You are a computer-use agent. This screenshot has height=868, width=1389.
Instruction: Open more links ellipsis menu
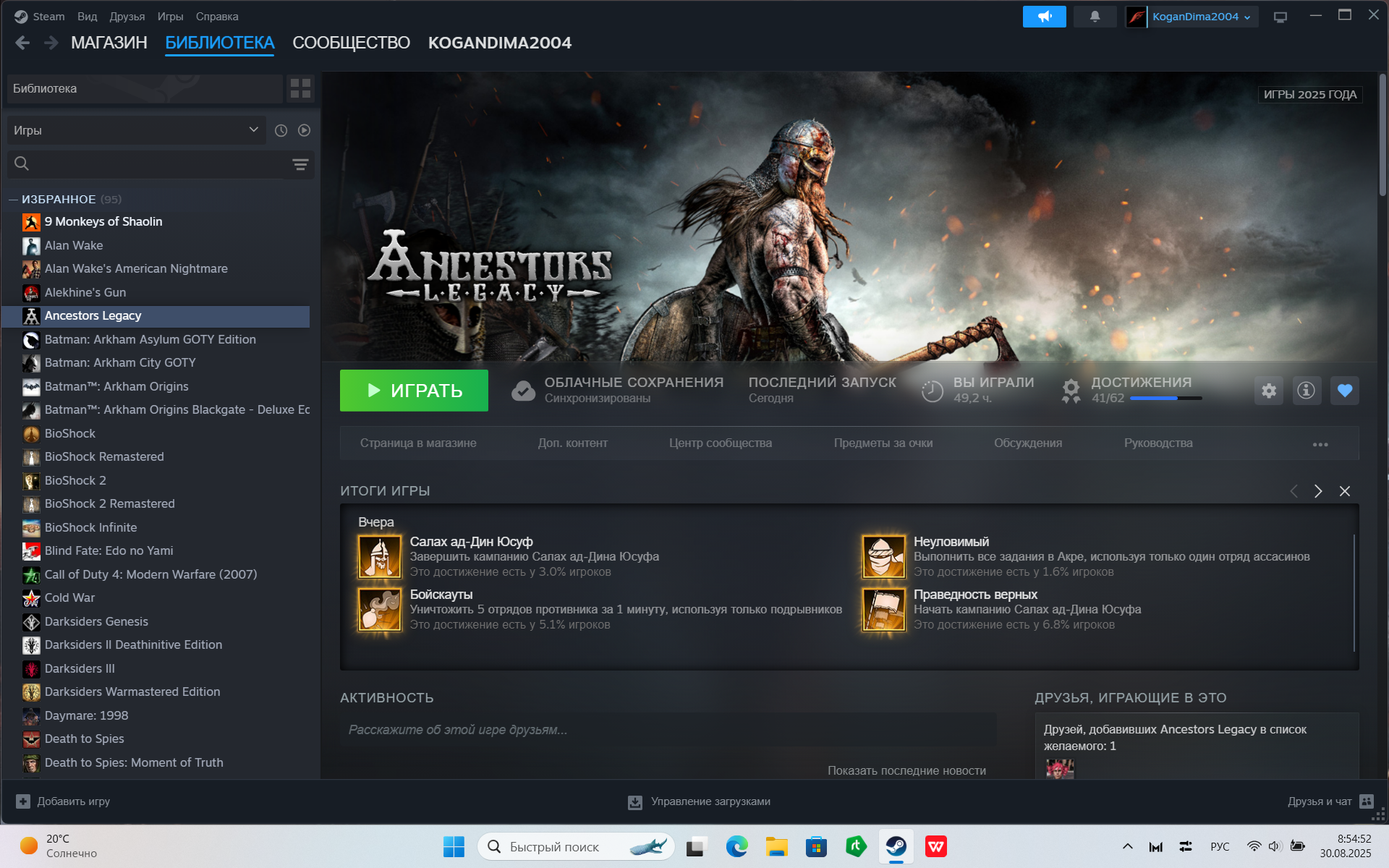[1320, 444]
